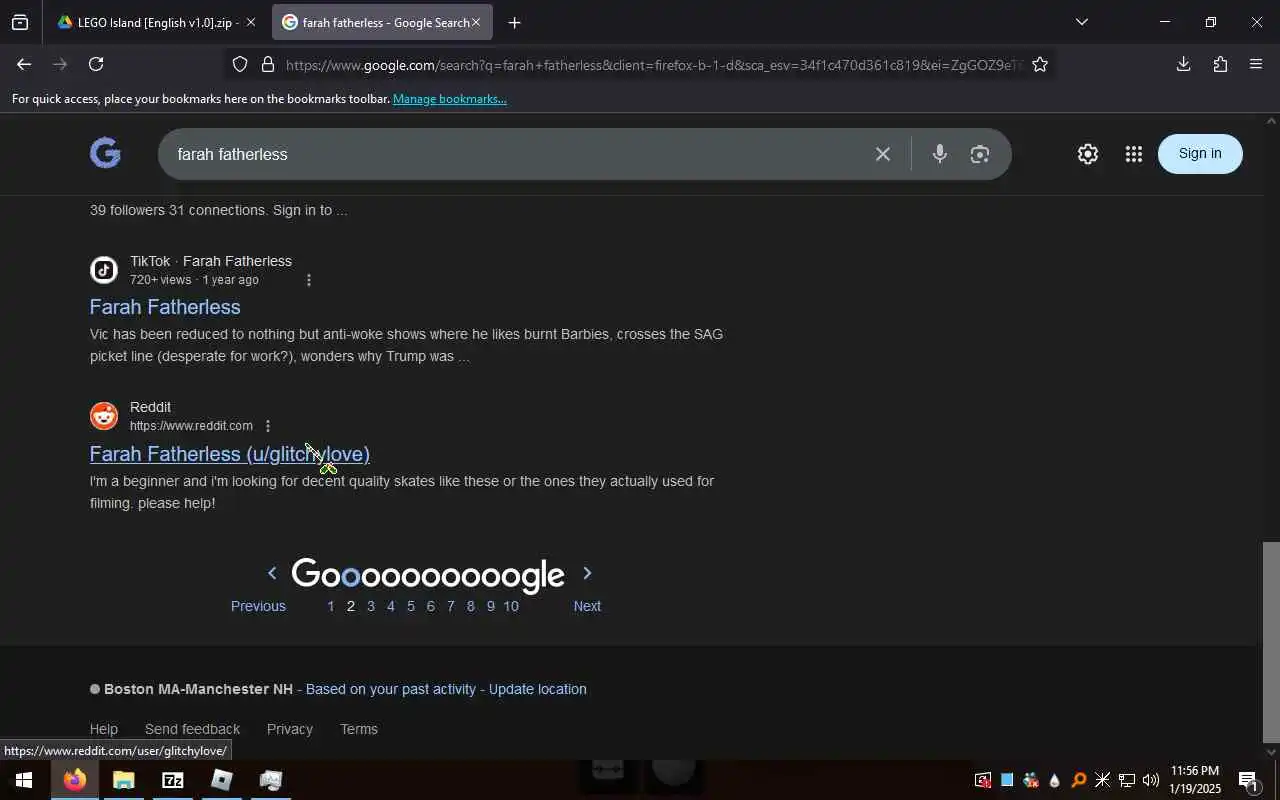Open the Help footer link
The width and height of the screenshot is (1280, 800).
tap(104, 729)
